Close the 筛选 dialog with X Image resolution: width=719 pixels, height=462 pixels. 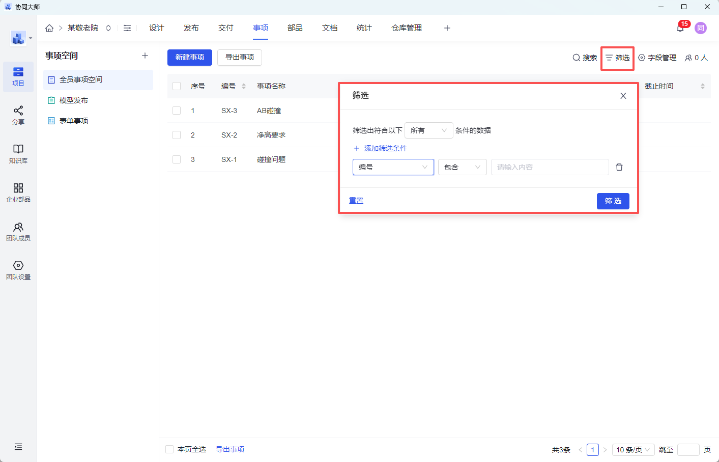click(623, 96)
